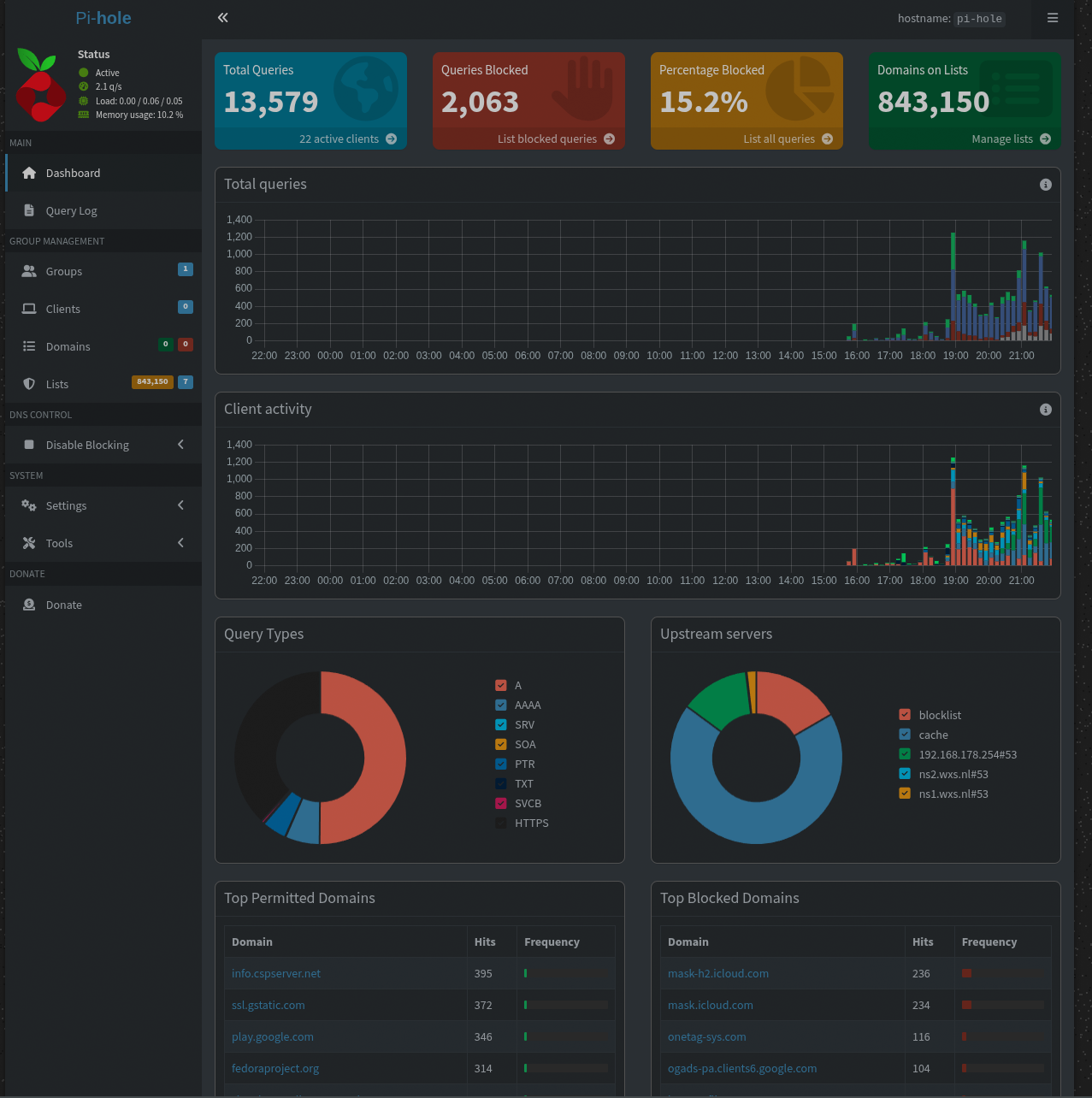This screenshot has height=1098, width=1092.
Task: Click arrow icon beside Manage lists
Action: (x=1045, y=139)
